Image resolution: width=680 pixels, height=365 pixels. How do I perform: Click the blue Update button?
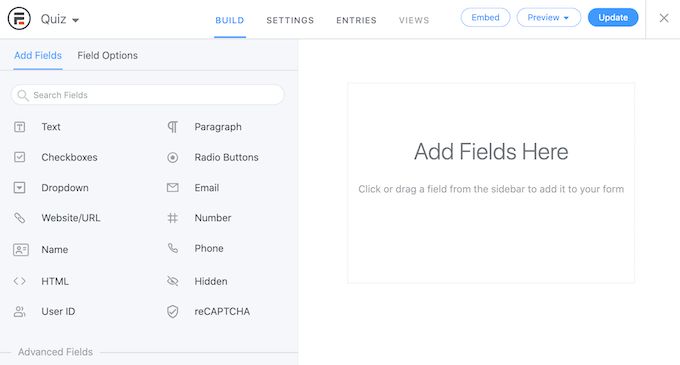(613, 17)
